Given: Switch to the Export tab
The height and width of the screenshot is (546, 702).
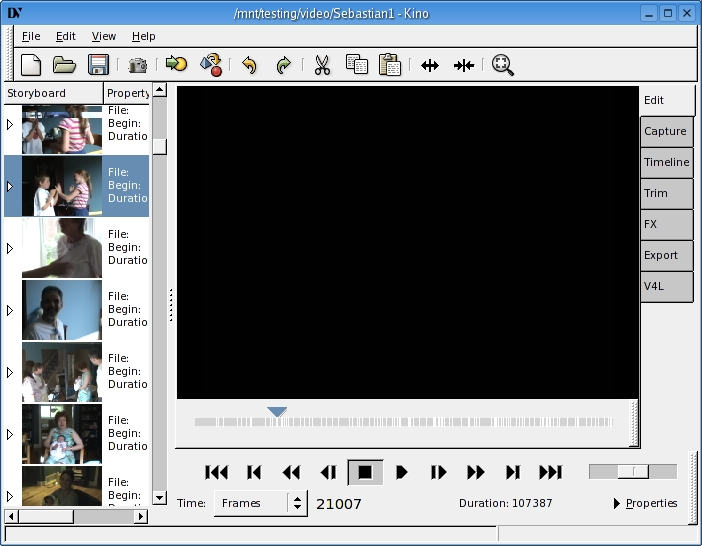Looking at the screenshot, I should [x=661, y=255].
